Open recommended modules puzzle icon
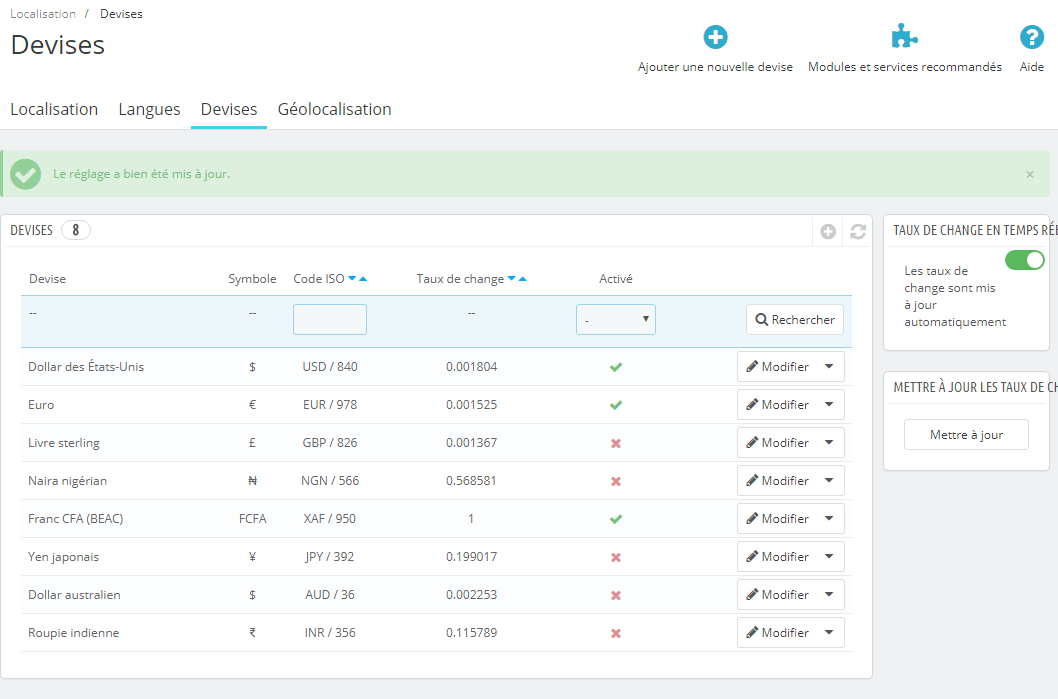 point(904,38)
